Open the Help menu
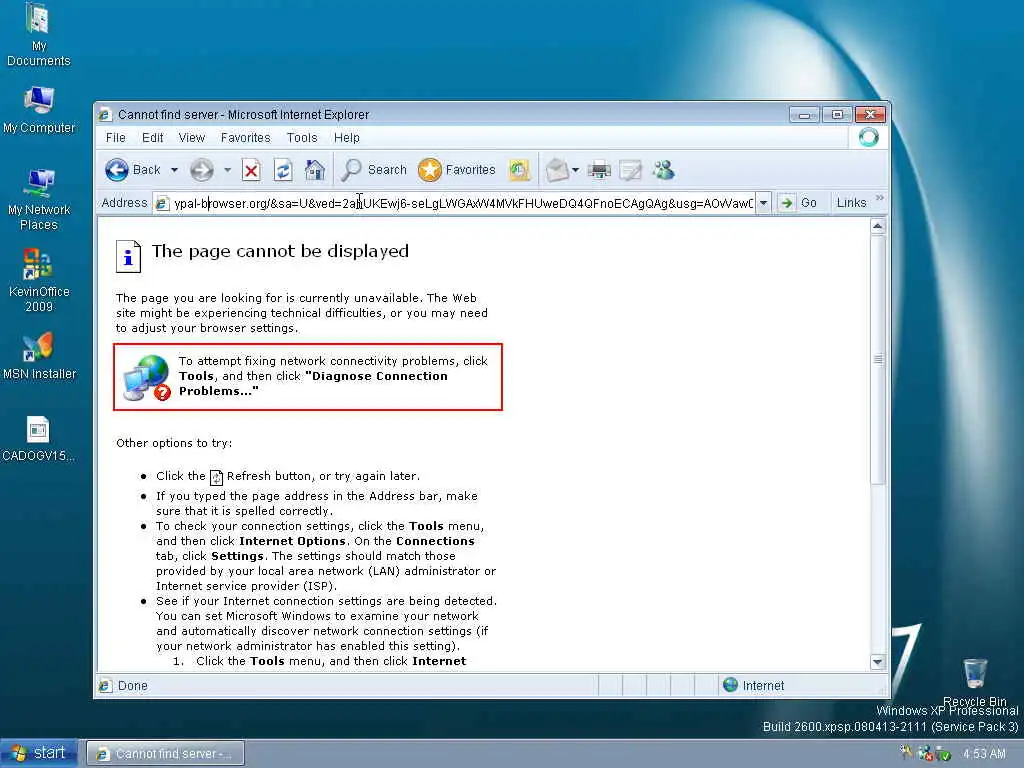This screenshot has height=768, width=1024. coord(347,138)
